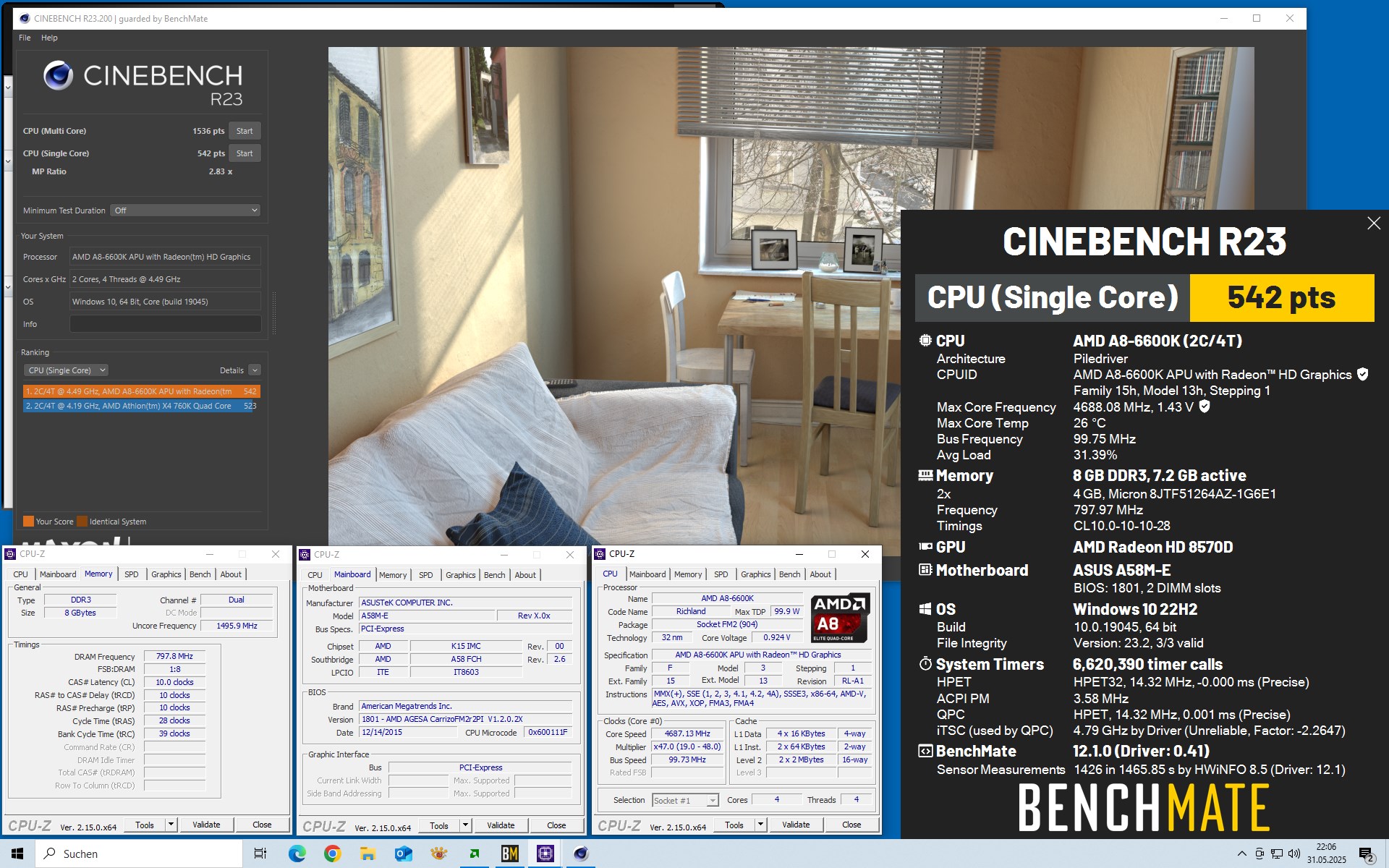Screen dimensions: 1389x868
Task: Open the taskbar clock showing 22:06
Action: tap(1326, 854)
